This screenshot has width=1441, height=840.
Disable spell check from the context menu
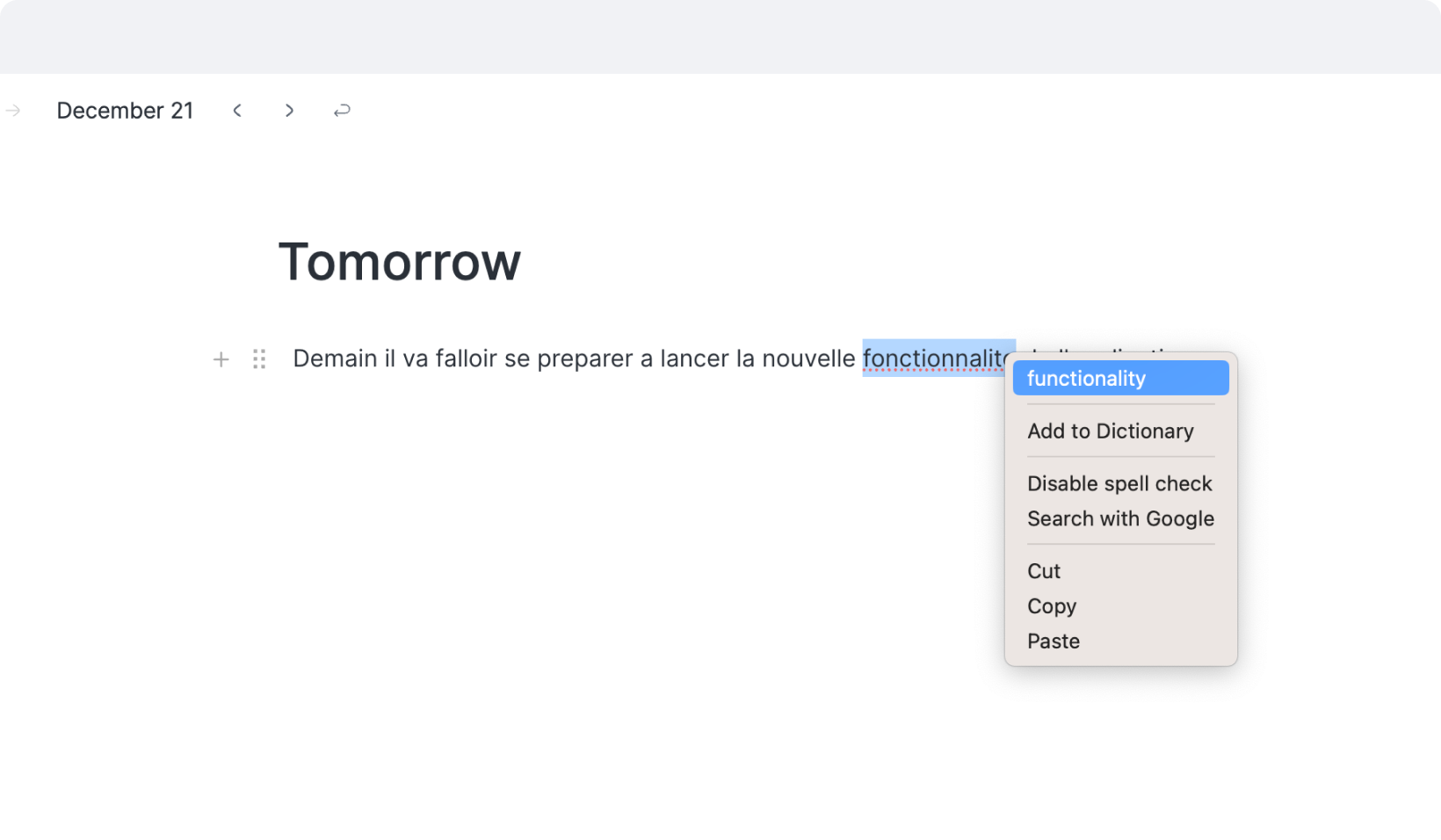[x=1119, y=484]
